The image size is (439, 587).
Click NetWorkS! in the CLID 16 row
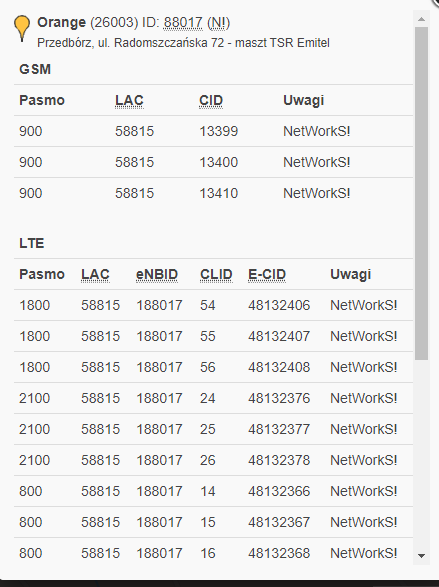point(363,554)
